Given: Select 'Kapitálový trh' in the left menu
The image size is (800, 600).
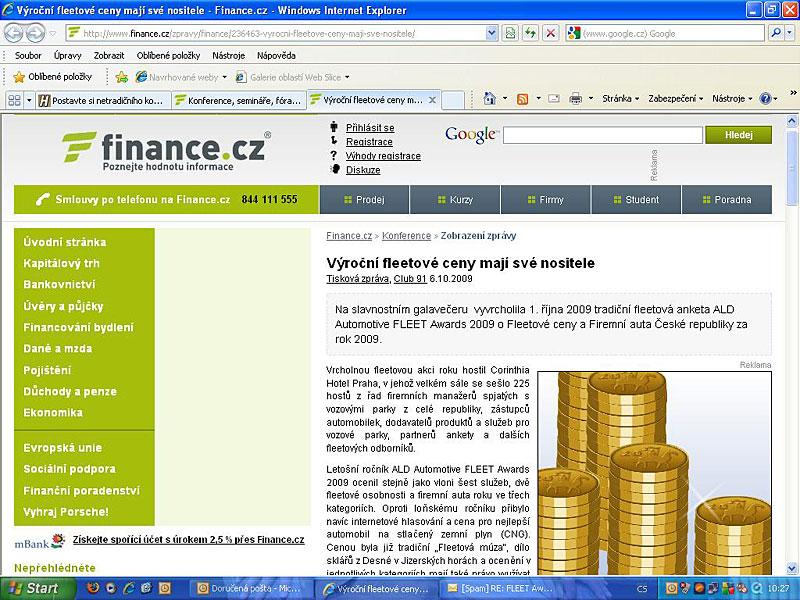Looking at the screenshot, I should click(61, 263).
